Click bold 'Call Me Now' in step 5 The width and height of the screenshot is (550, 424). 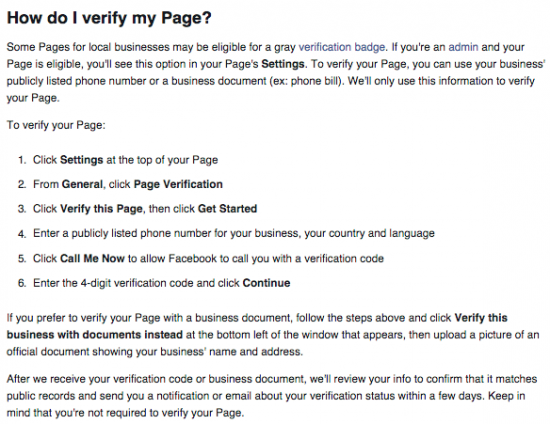[x=92, y=258]
